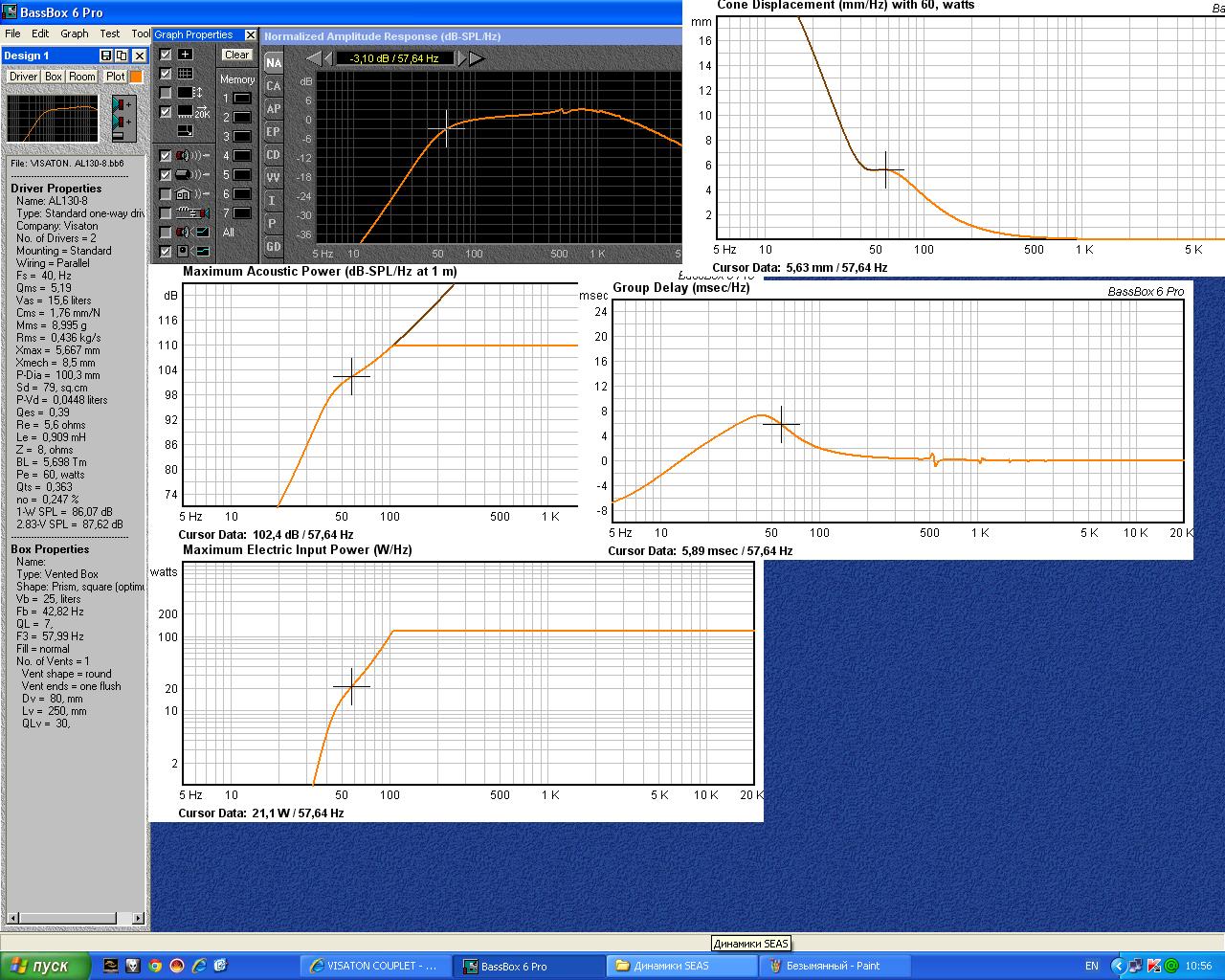Image resolution: width=1225 pixels, height=980 pixels.
Task: Click the пуск Start button
Action: click(x=45, y=966)
